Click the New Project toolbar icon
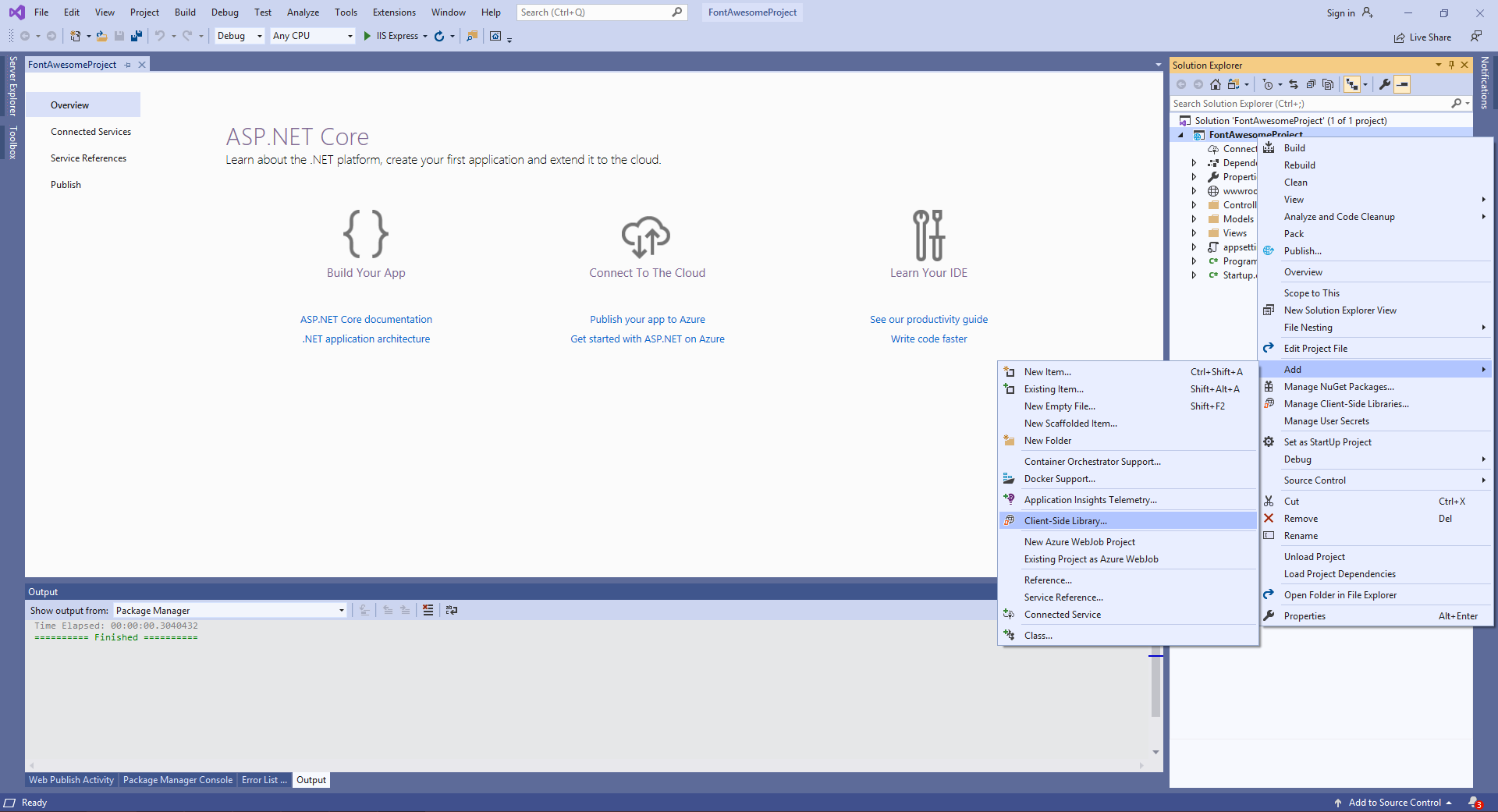The height and width of the screenshot is (812, 1498). 75,36
